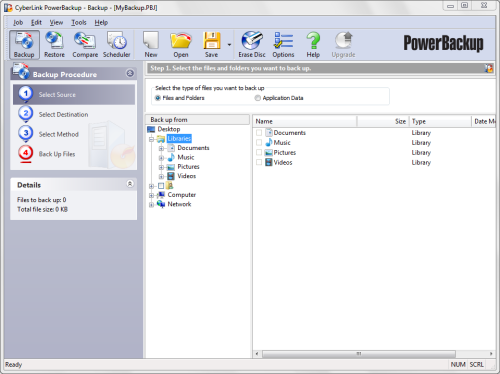This screenshot has width=500, height=374.
Task: Open the Tools menu
Action: pos(79,22)
